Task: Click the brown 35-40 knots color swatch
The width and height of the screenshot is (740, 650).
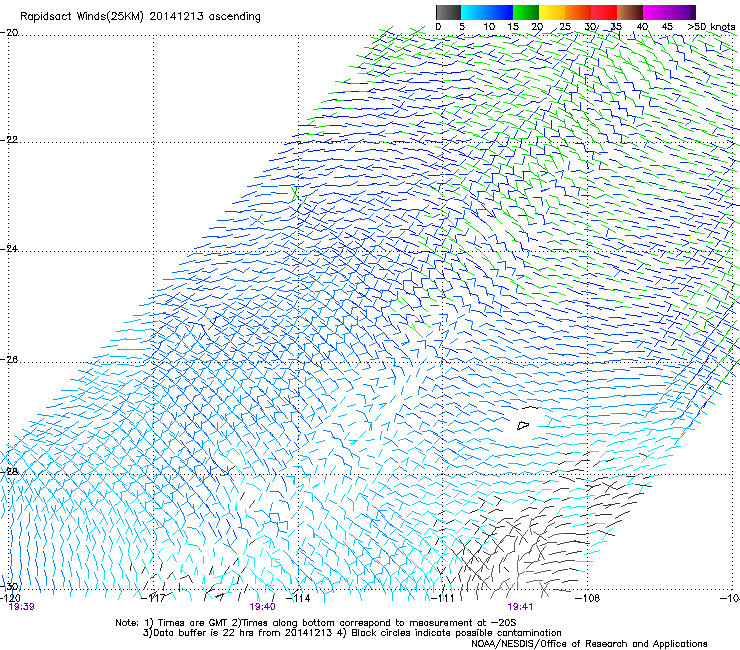Action: 630,12
